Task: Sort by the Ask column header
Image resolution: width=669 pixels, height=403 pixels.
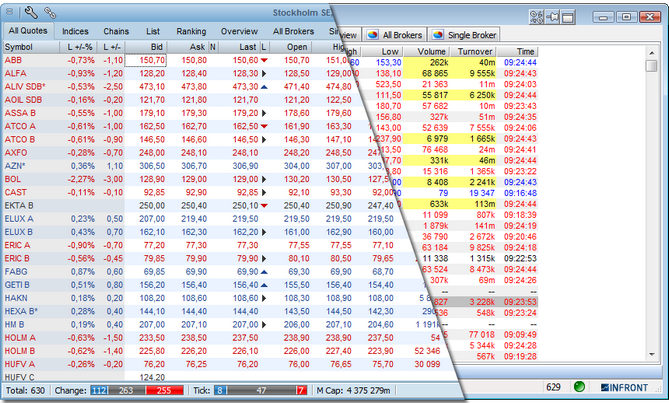Action: pos(188,47)
